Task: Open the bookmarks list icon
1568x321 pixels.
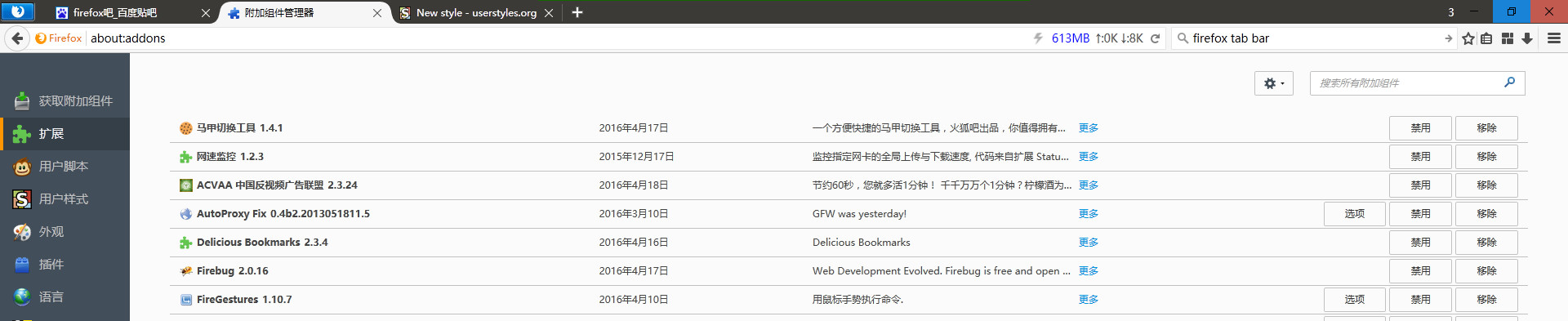Action: click(1487, 38)
